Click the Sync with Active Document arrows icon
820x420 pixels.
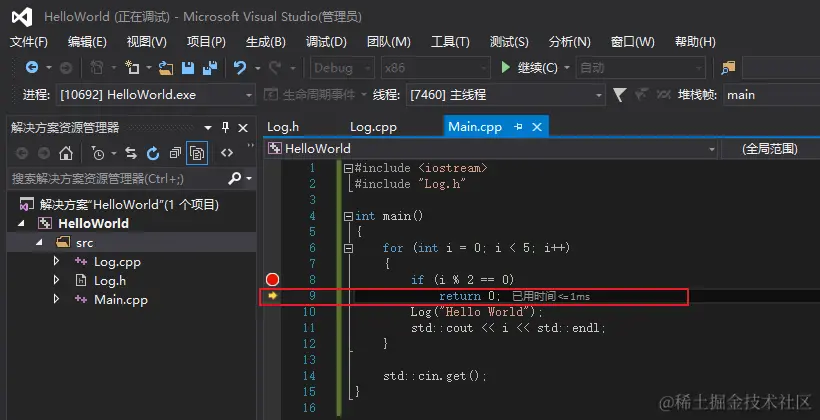pyautogui.click(x=131, y=153)
